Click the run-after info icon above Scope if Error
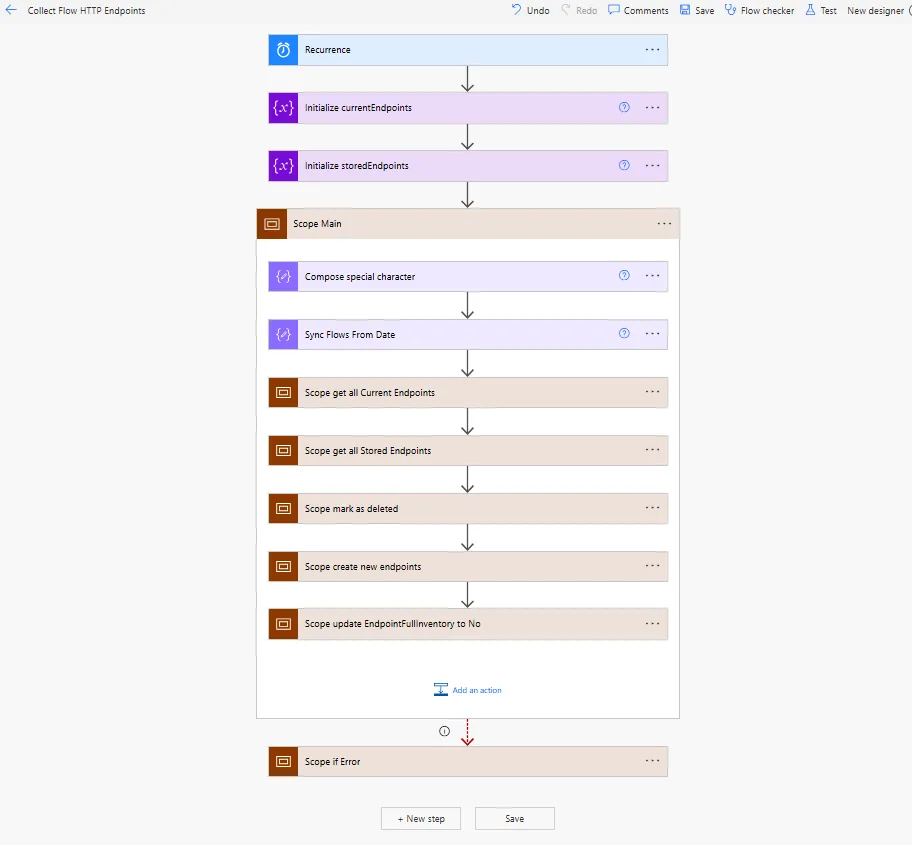This screenshot has height=845, width=912. tap(444, 731)
